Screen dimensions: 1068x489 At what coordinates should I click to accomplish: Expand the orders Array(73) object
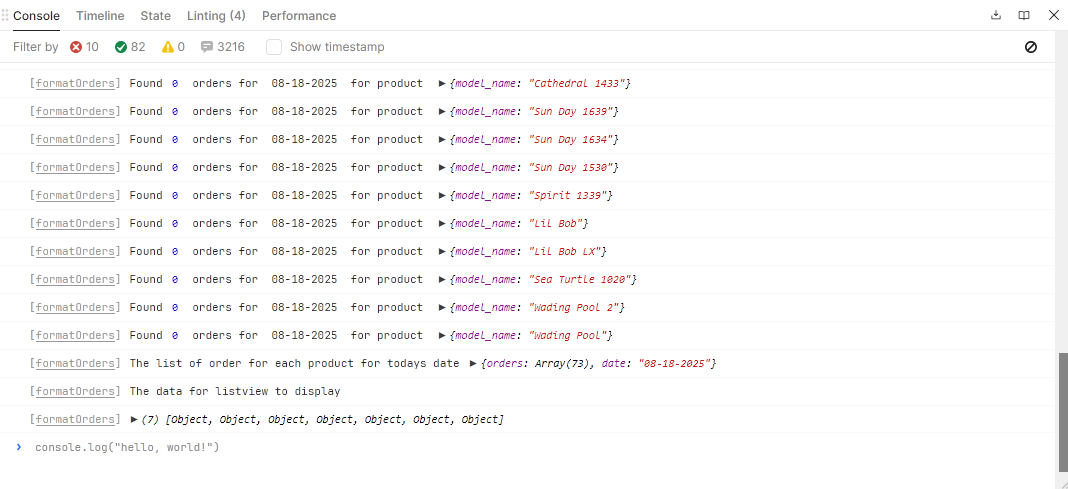point(473,363)
